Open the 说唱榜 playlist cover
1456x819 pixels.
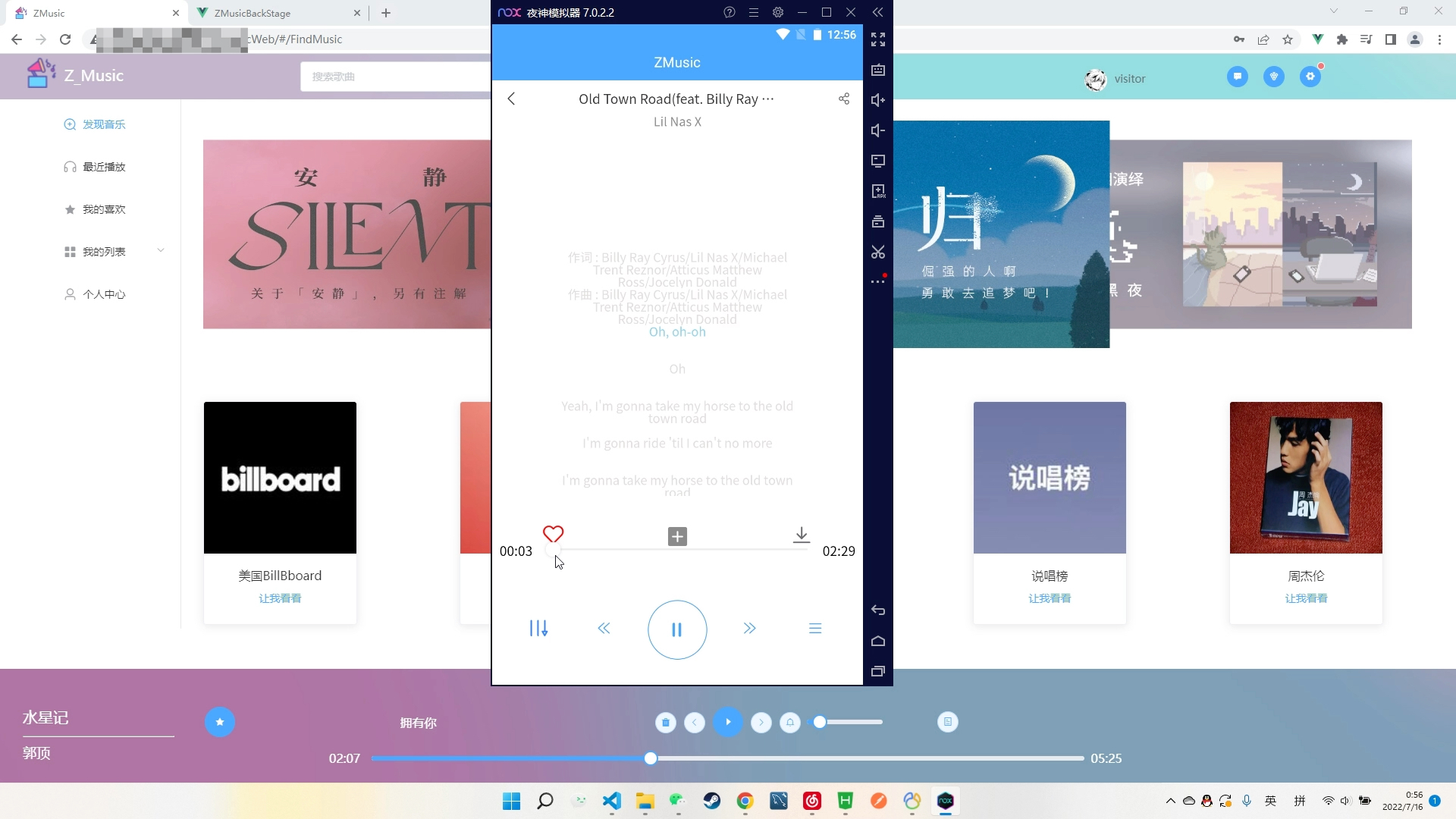pos(1050,478)
